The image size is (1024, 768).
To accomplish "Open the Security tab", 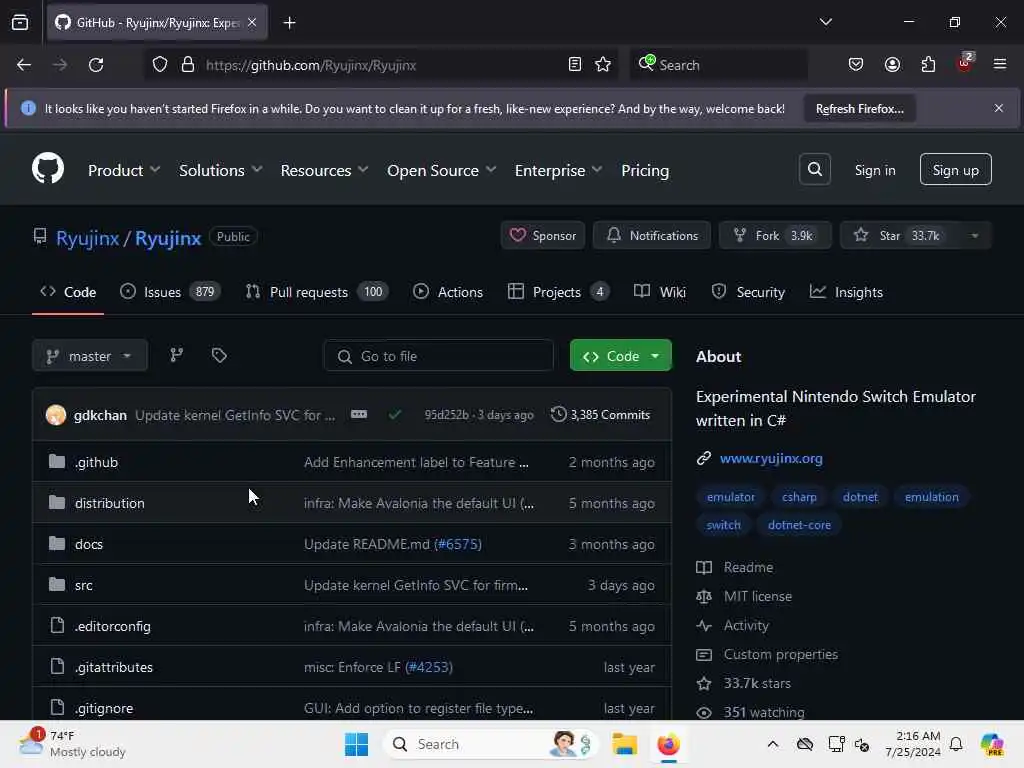I will pyautogui.click(x=748, y=292).
